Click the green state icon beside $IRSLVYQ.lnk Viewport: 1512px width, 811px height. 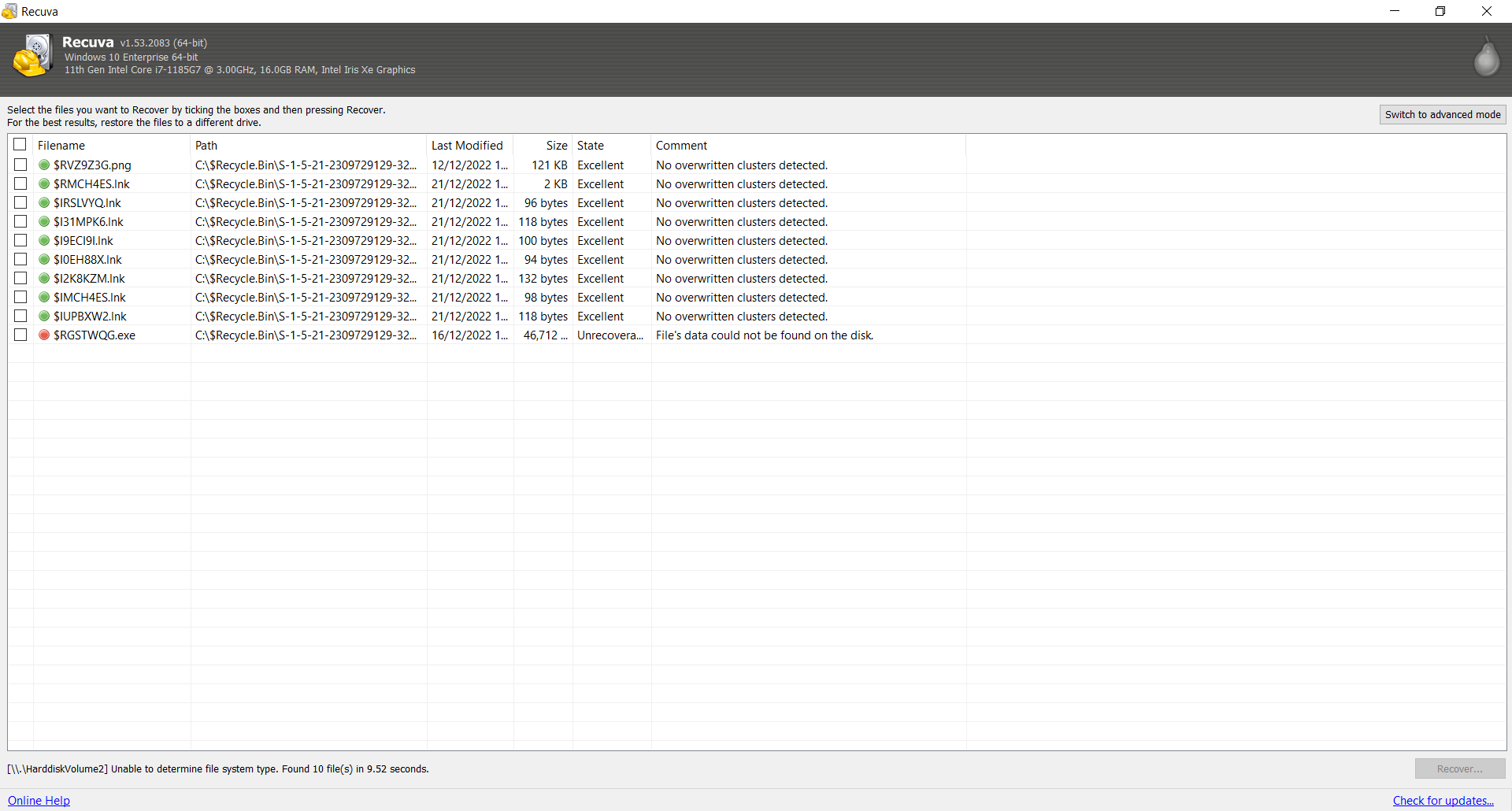click(x=44, y=202)
